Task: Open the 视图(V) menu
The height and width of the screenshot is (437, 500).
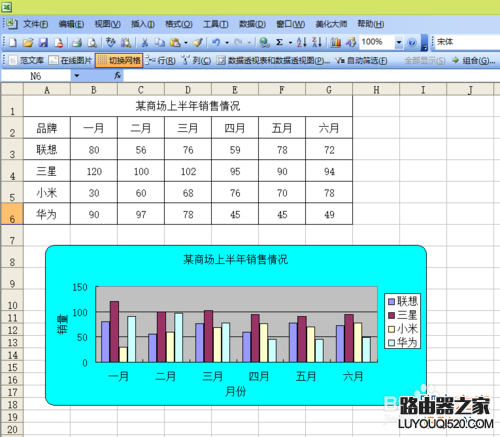Action: (x=107, y=24)
